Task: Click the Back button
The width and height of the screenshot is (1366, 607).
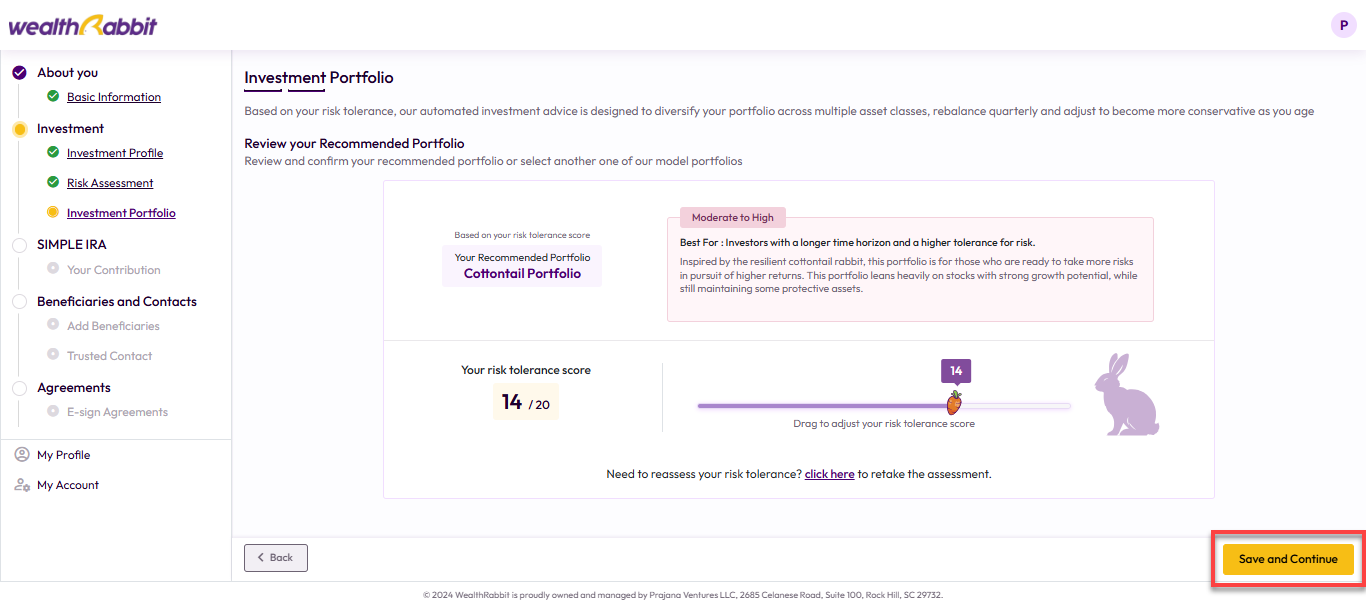Action: pyautogui.click(x=276, y=557)
